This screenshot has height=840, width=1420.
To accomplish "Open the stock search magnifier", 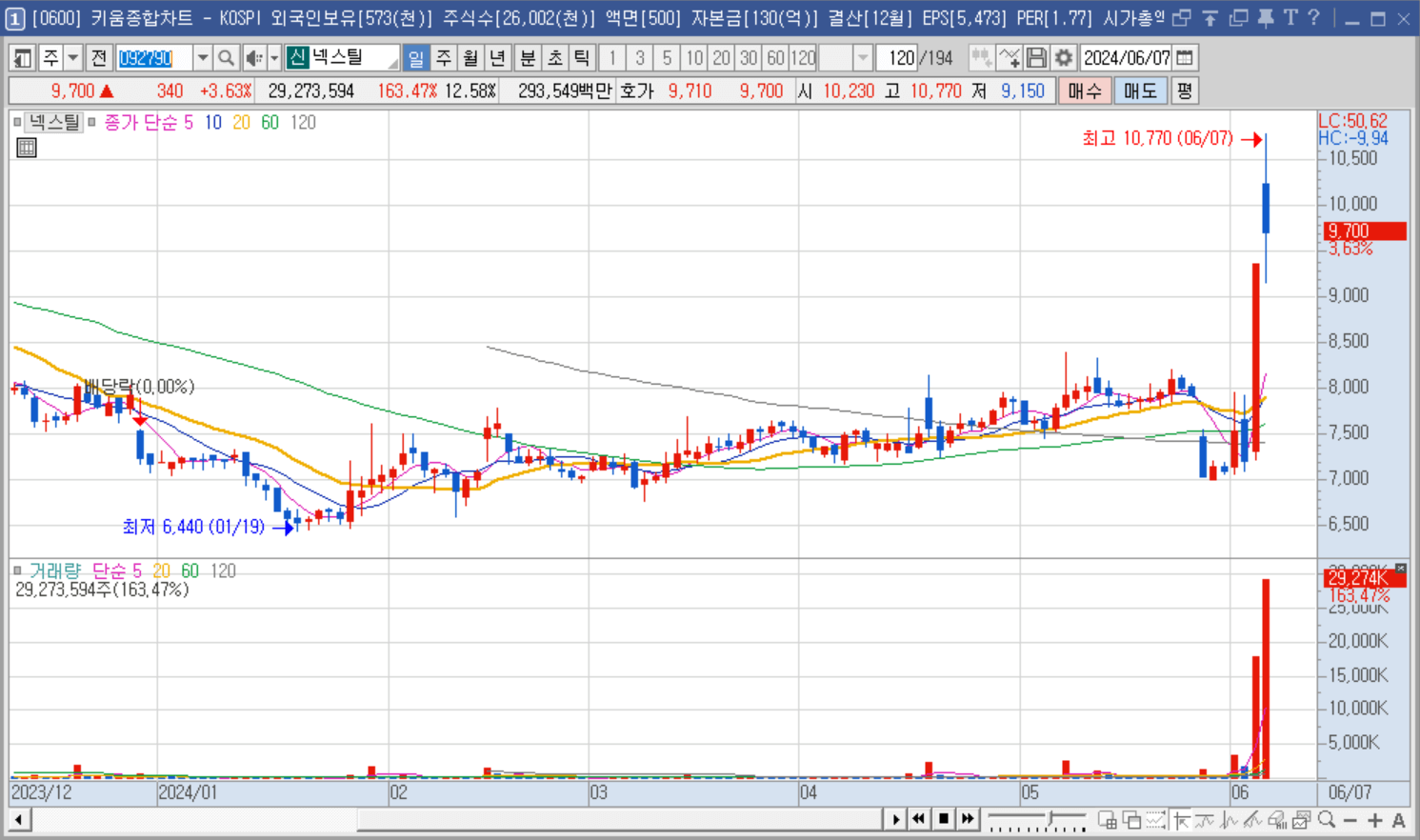I will click(x=226, y=58).
